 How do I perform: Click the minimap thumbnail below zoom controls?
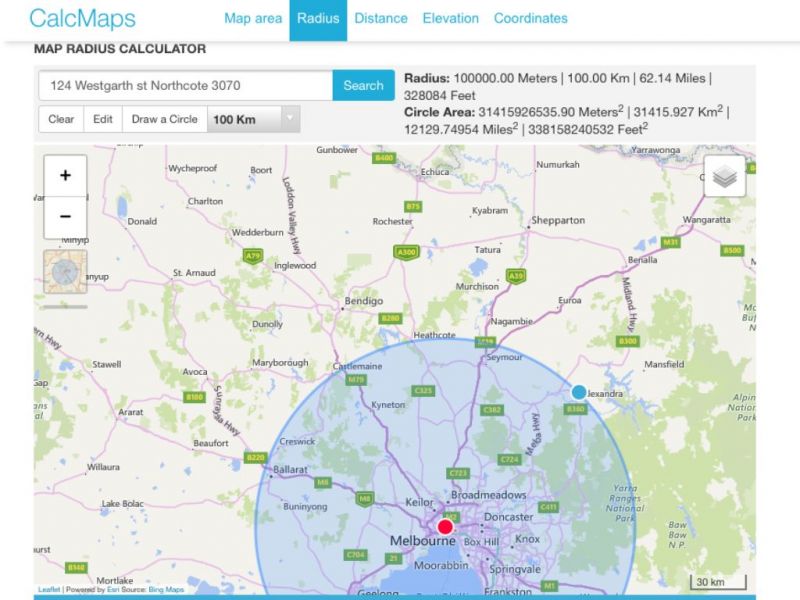pos(65,272)
